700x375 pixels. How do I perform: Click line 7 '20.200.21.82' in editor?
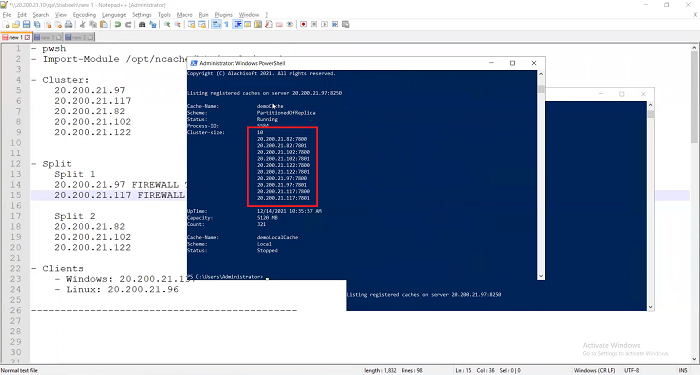click(90, 111)
